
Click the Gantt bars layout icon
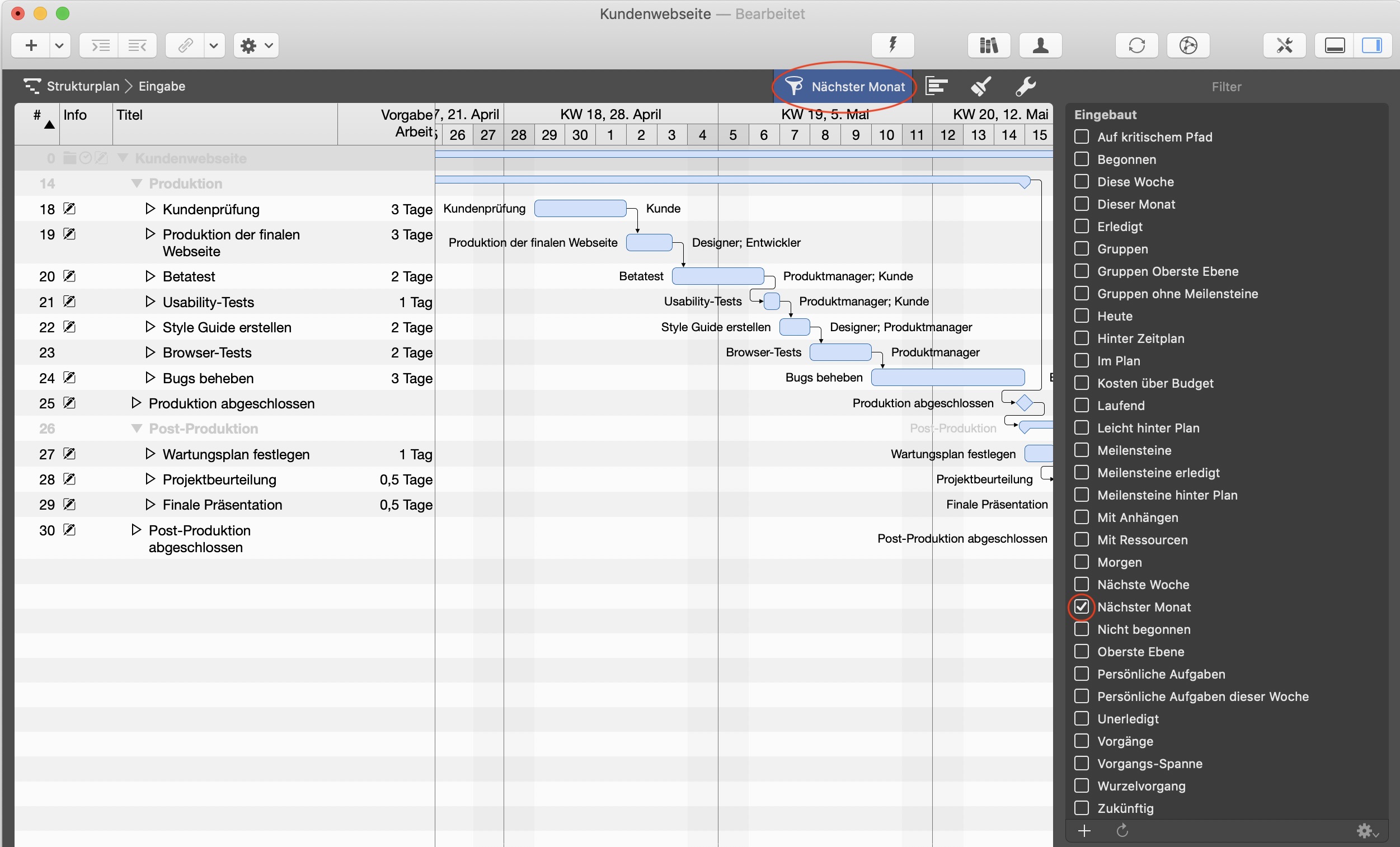click(x=936, y=86)
